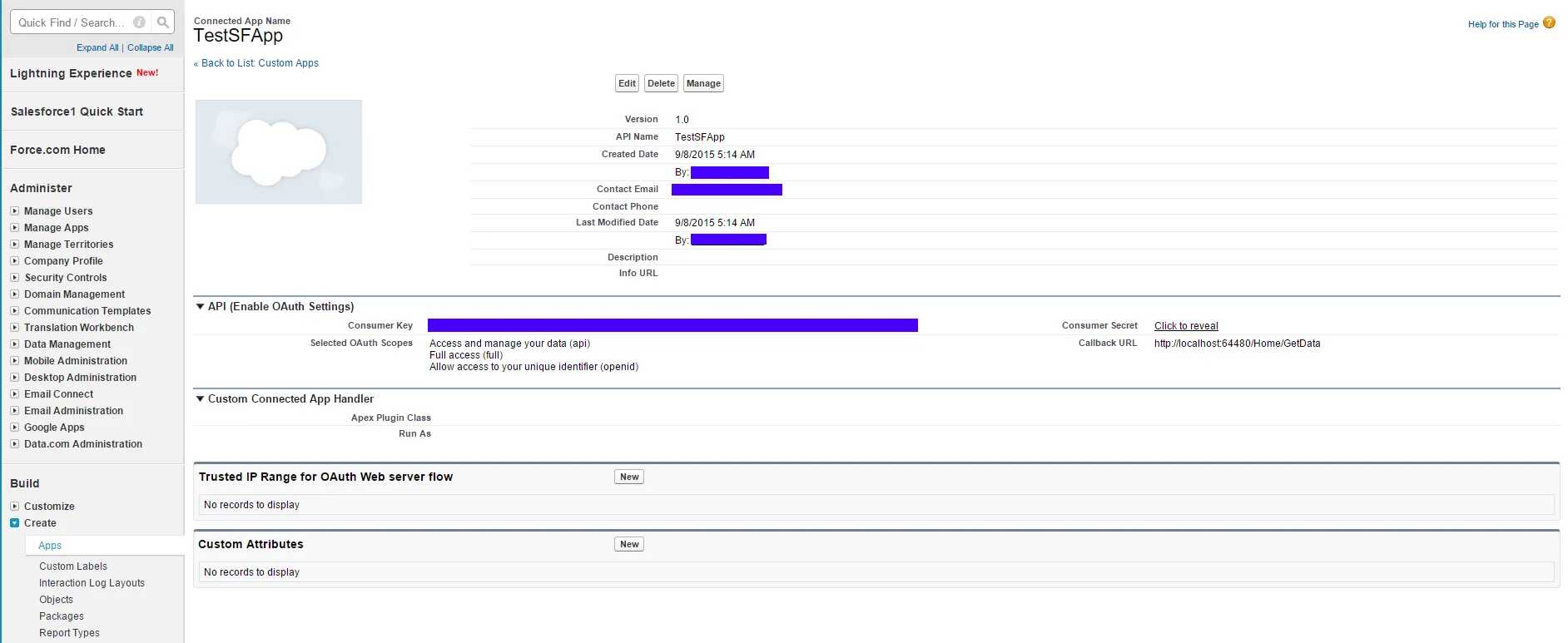Expand the Data Management arrow icon

pyautogui.click(x=14, y=344)
